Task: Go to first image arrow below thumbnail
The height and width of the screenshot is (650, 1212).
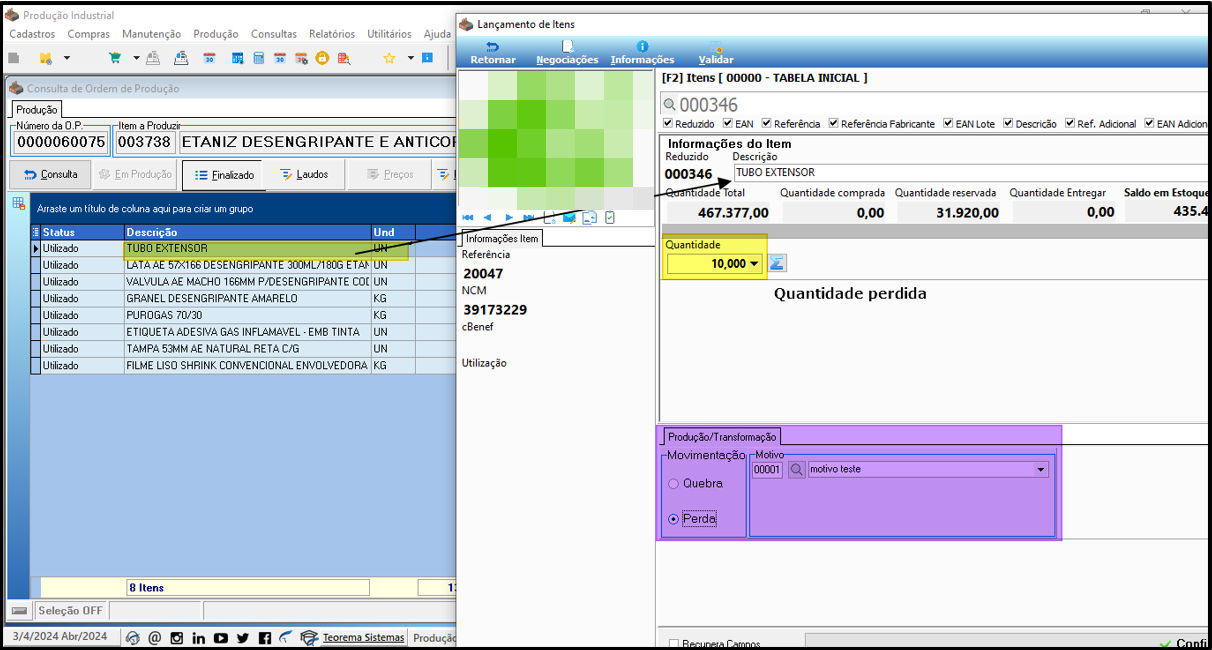Action: point(467,217)
